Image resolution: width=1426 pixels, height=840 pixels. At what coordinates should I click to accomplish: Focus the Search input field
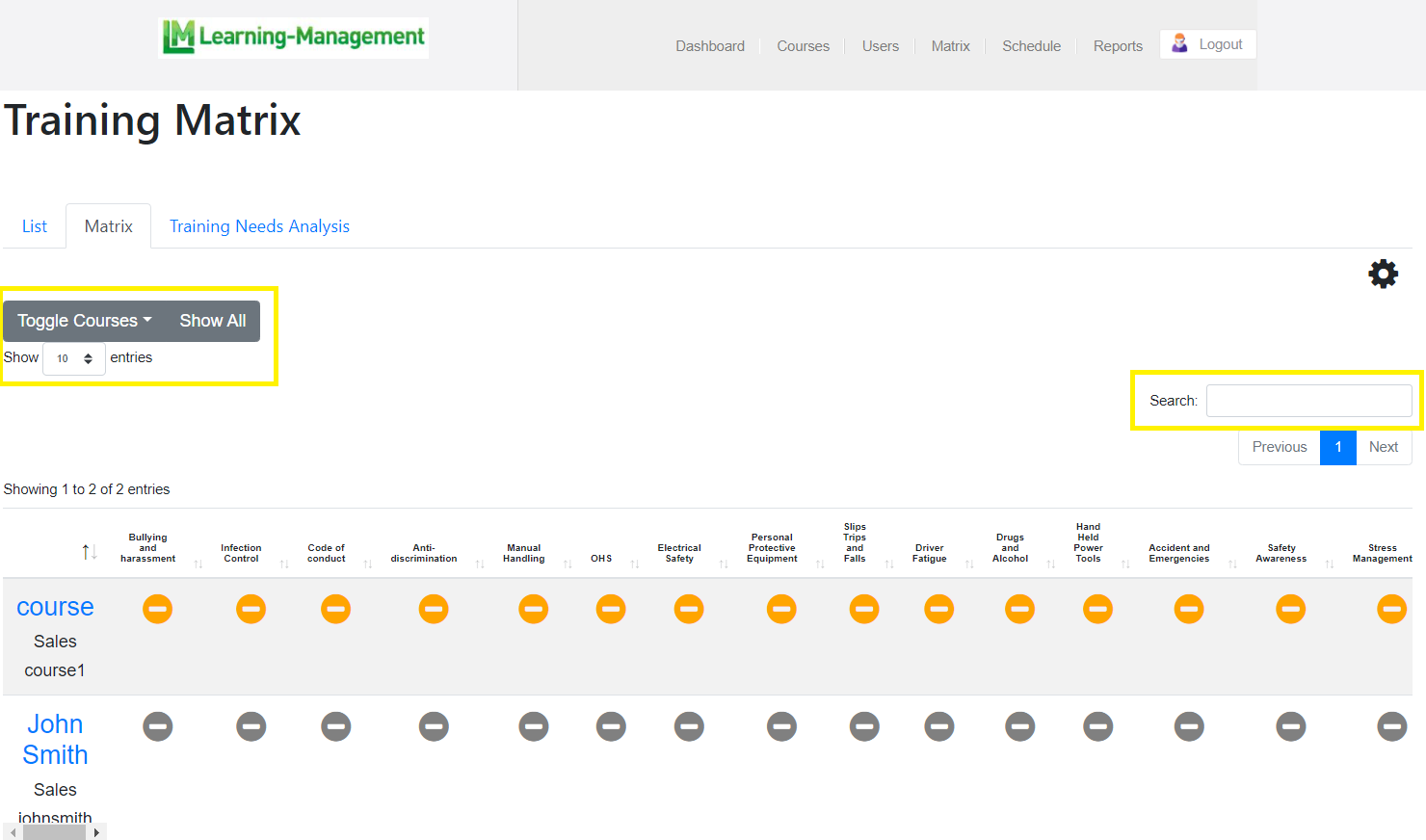coord(1308,401)
